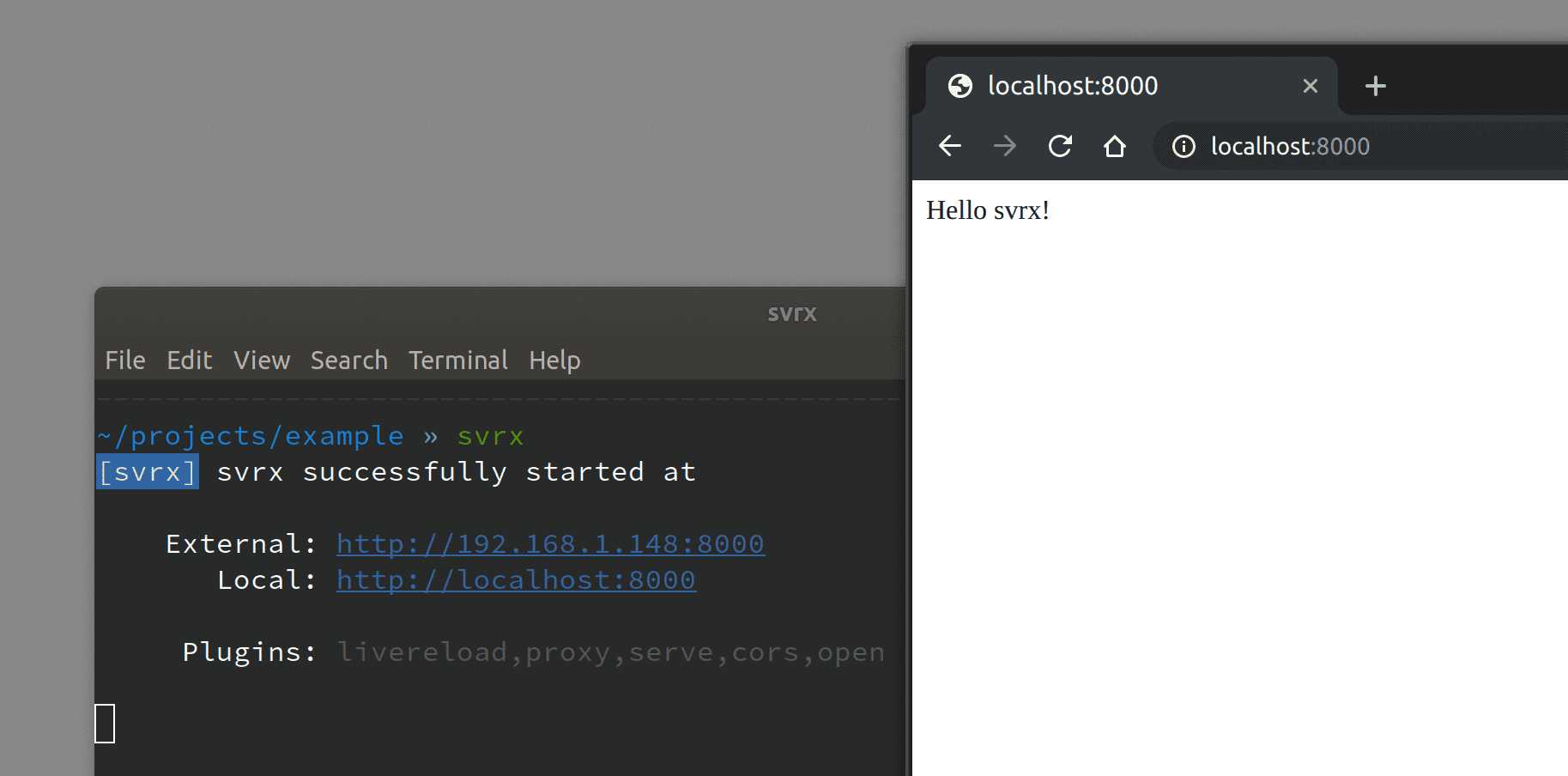Click the globe favicon on the tab

960,86
